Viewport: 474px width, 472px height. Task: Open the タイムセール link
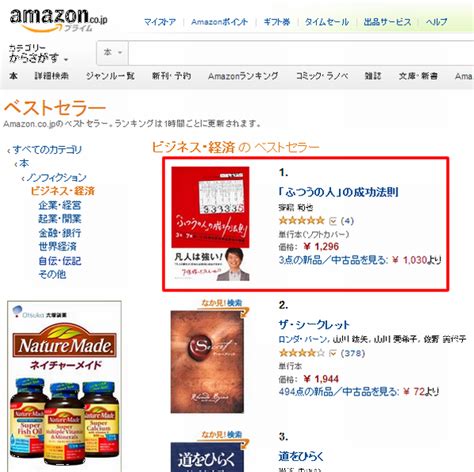coord(327,22)
